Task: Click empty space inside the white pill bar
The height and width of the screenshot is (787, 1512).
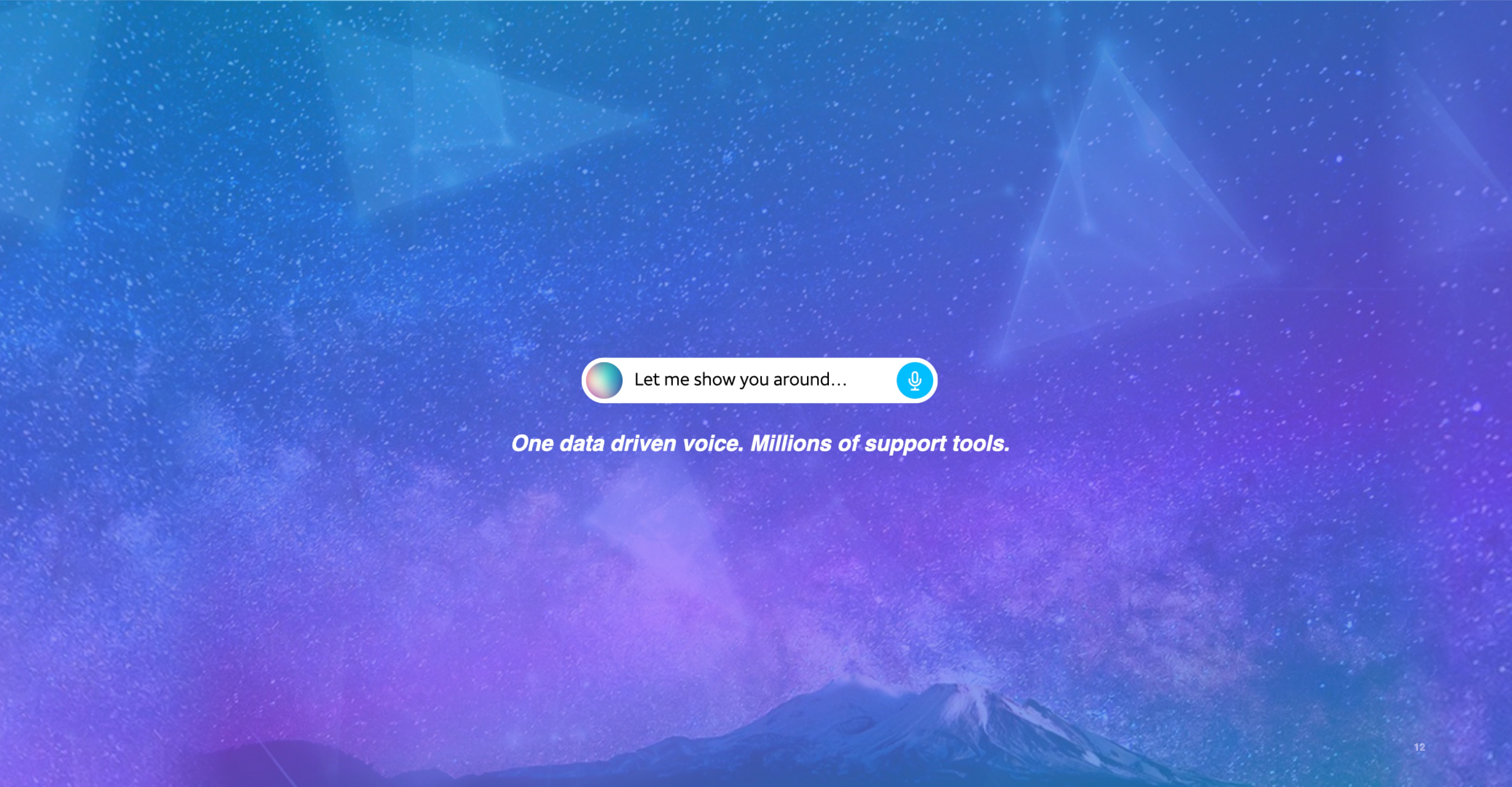Action: coord(872,380)
